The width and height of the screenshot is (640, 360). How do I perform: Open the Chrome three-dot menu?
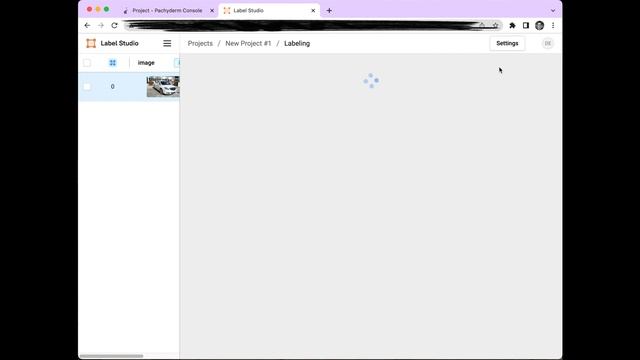click(553, 25)
